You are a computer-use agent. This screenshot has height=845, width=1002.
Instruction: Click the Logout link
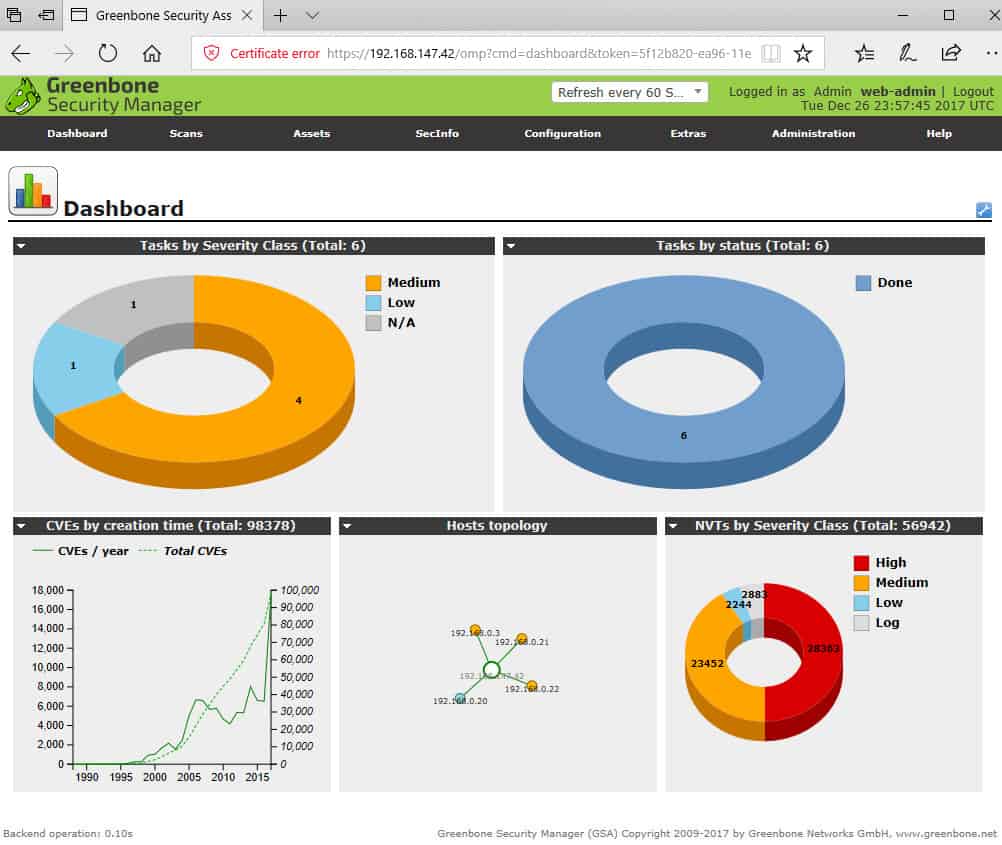tap(972, 90)
